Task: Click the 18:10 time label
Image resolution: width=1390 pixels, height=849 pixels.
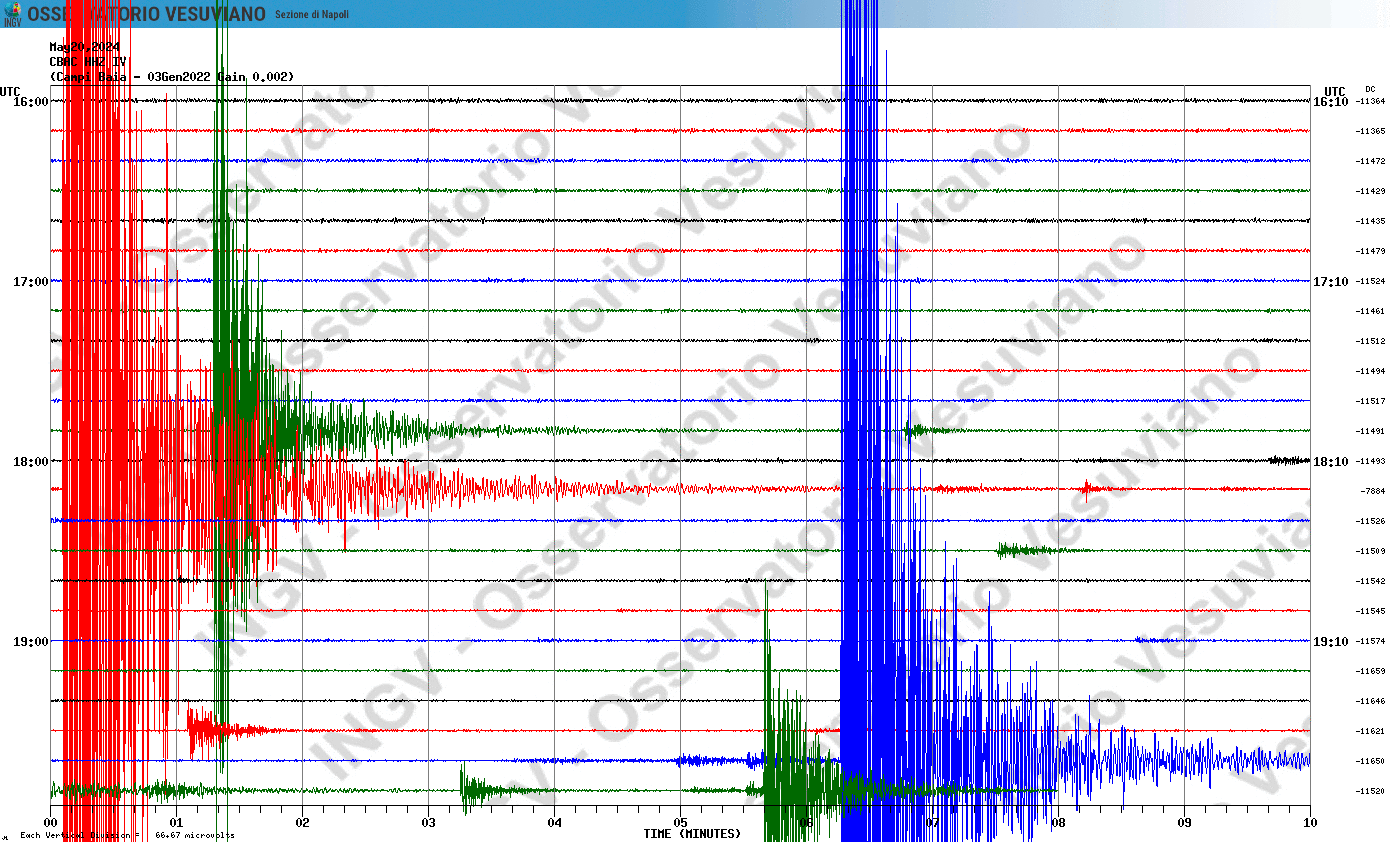Action: tap(1331, 461)
